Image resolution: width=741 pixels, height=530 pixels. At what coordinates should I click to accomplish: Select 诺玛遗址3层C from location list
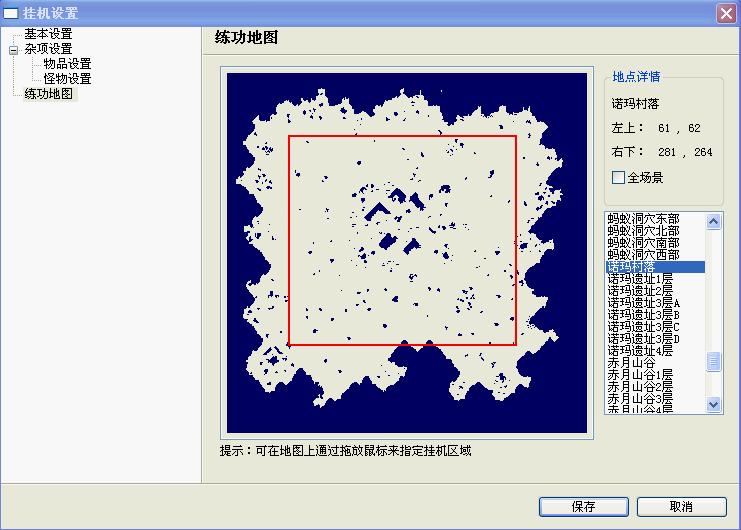point(643,327)
